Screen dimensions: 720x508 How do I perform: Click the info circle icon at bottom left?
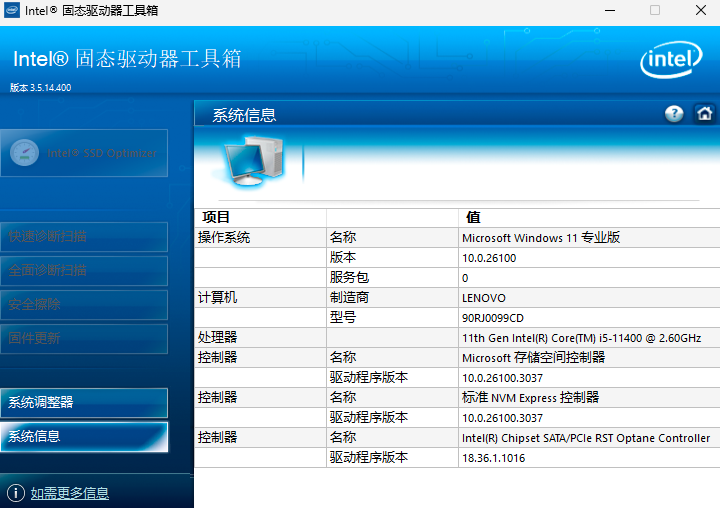16,493
